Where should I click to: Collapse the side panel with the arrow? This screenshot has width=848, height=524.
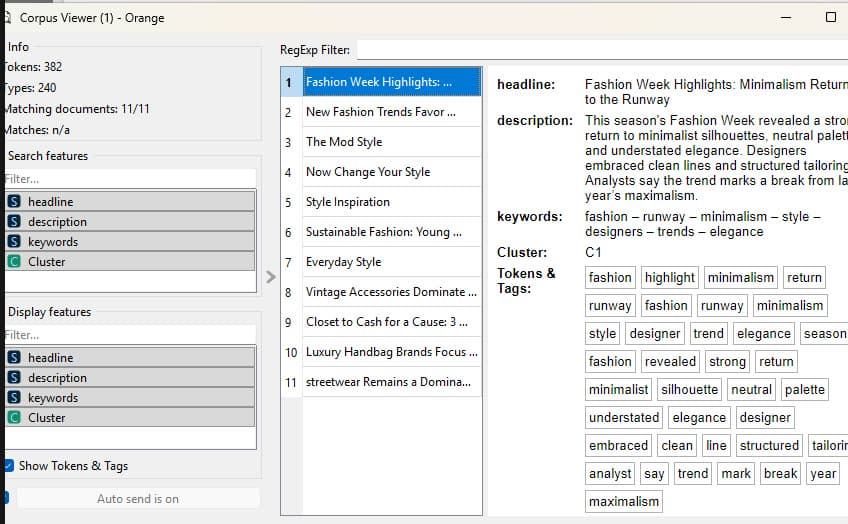271,277
